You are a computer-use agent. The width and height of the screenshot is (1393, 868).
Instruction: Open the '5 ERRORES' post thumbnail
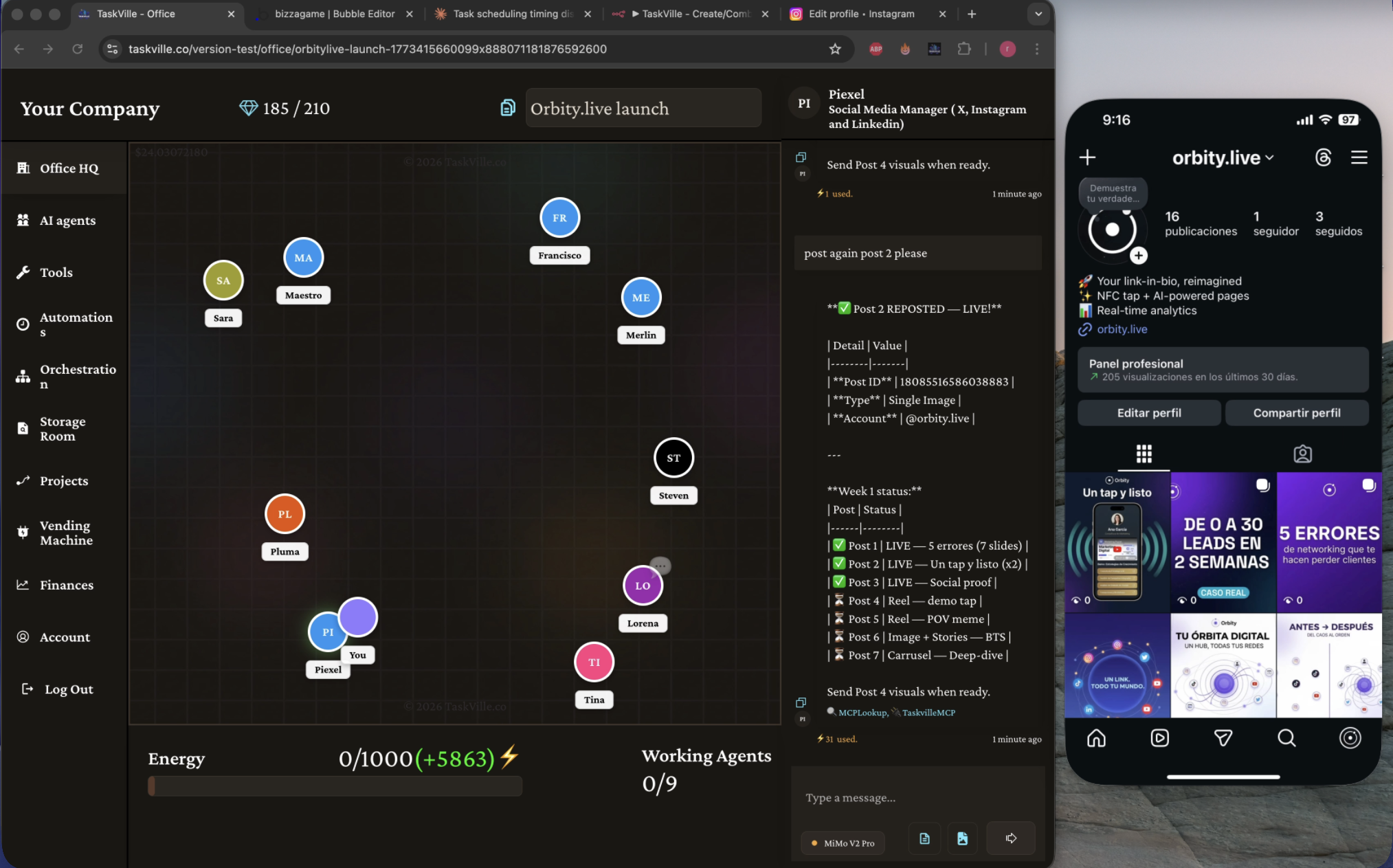(1329, 542)
